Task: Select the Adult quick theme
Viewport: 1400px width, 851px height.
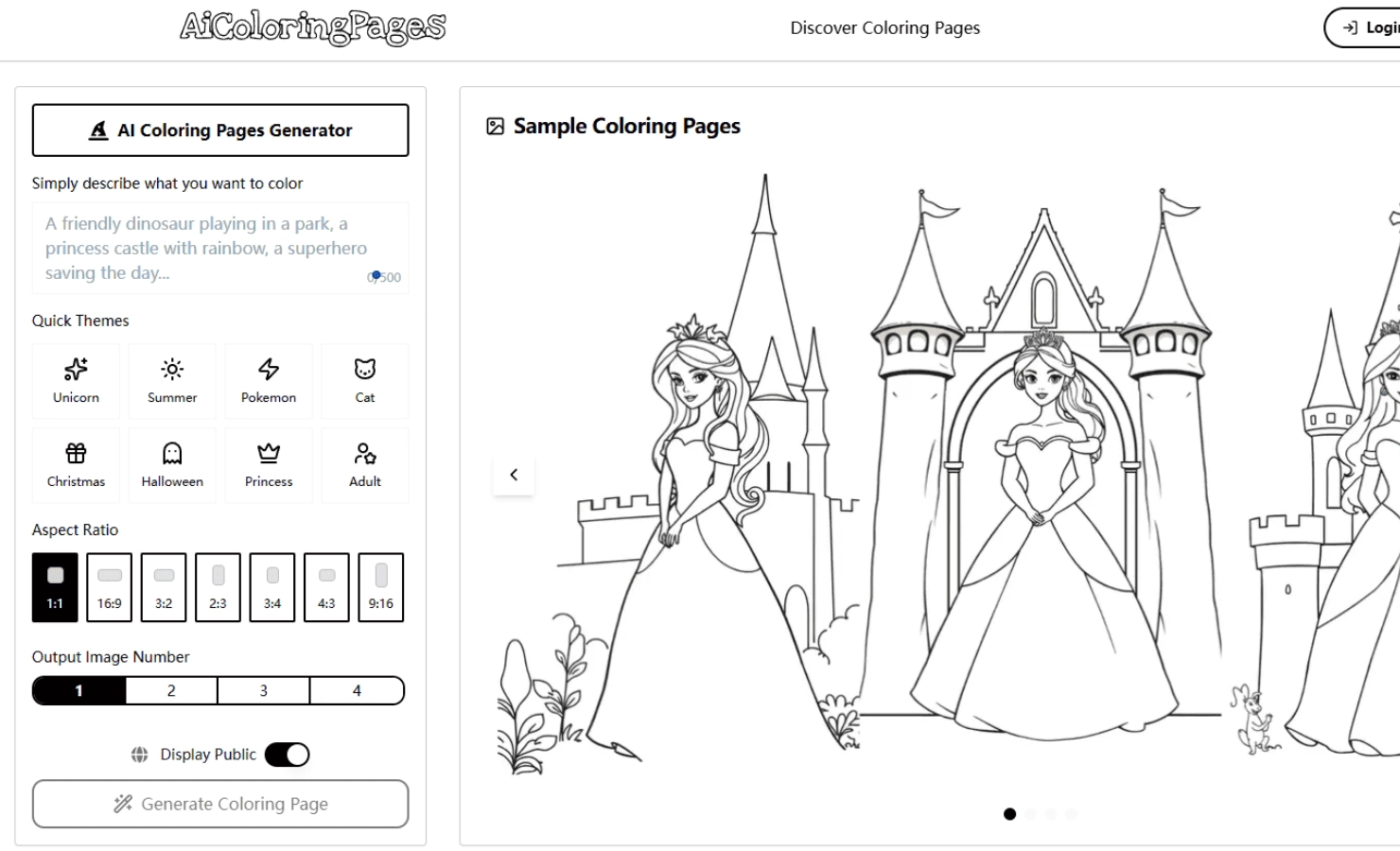Action: tap(365, 465)
